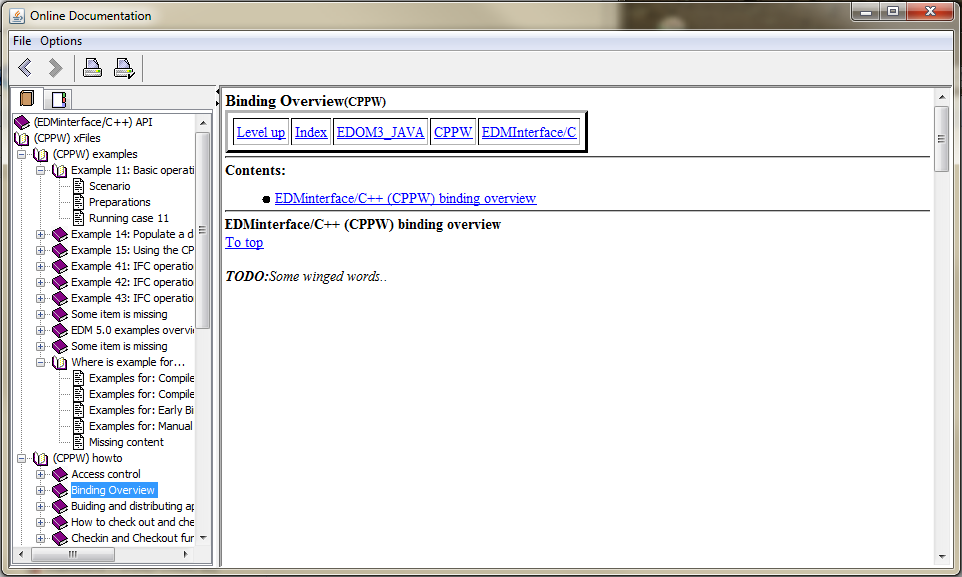Follow the Level up link
Image resolution: width=962 pixels, height=577 pixels.
(x=261, y=132)
